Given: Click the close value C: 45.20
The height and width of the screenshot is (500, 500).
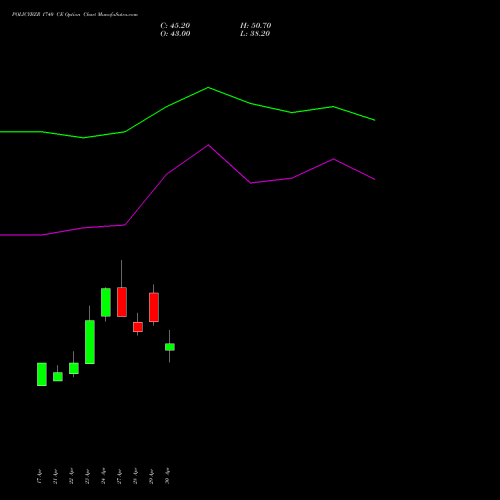Looking at the screenshot, I should click(x=175, y=26).
